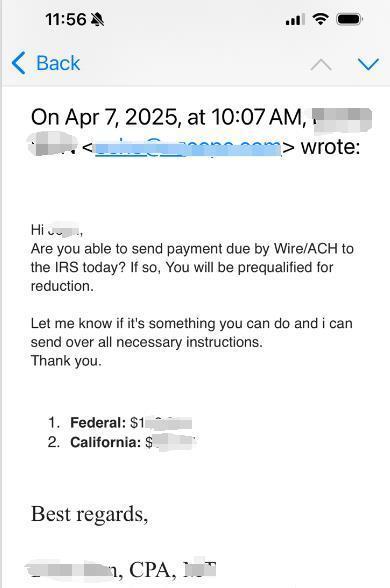The image size is (390, 588).
Task: Tap the word 'wrote:' in header
Action: coord(330,147)
